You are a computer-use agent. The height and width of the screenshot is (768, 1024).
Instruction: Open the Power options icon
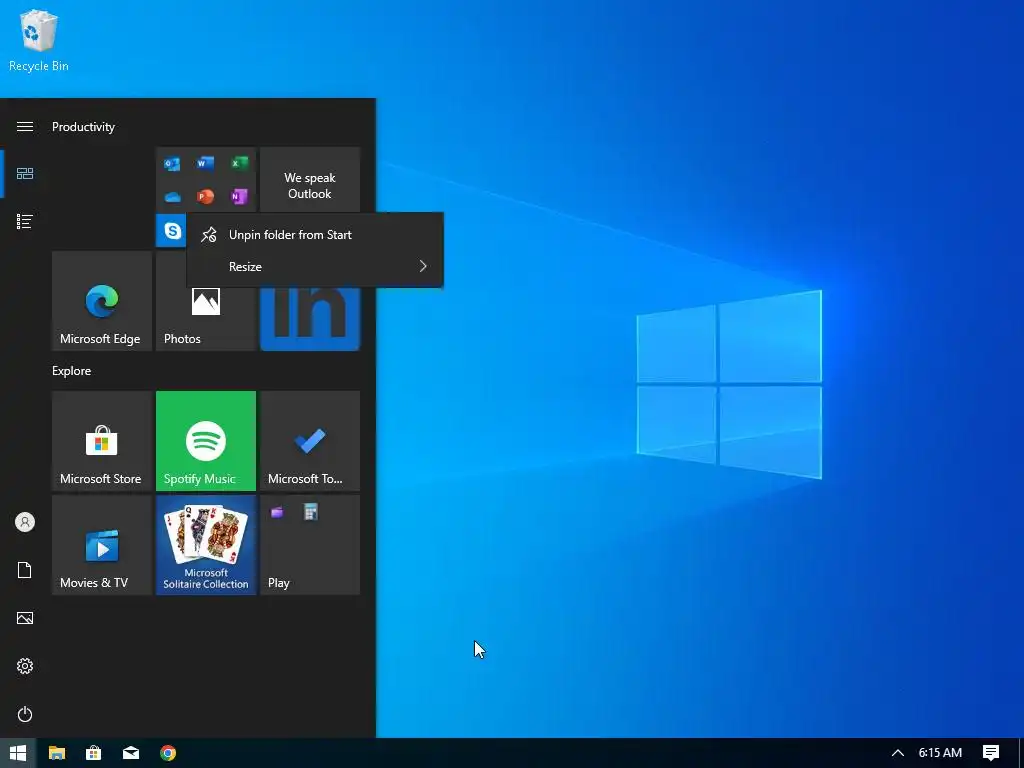(25, 714)
